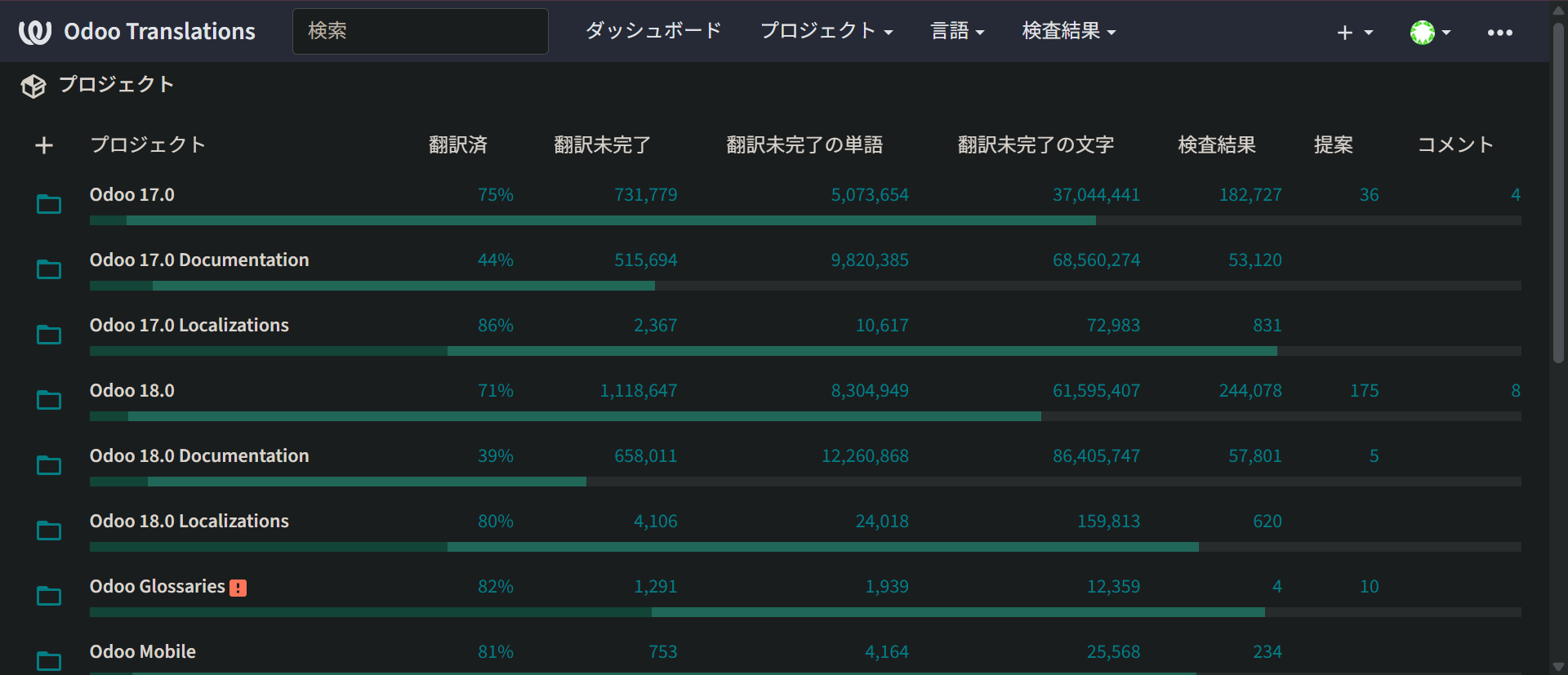This screenshot has height=675, width=1568.
Task: Expand the 検査結果 navigation dropdown
Action: tap(1069, 31)
